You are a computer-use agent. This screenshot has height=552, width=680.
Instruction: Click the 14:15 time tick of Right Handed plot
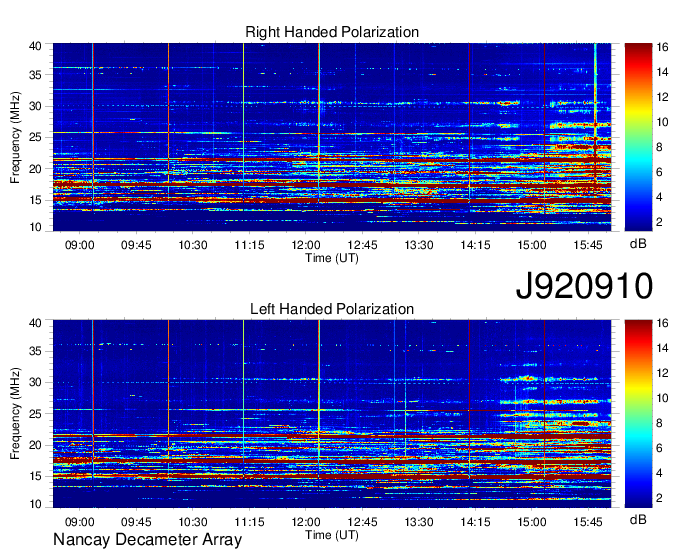(475, 245)
